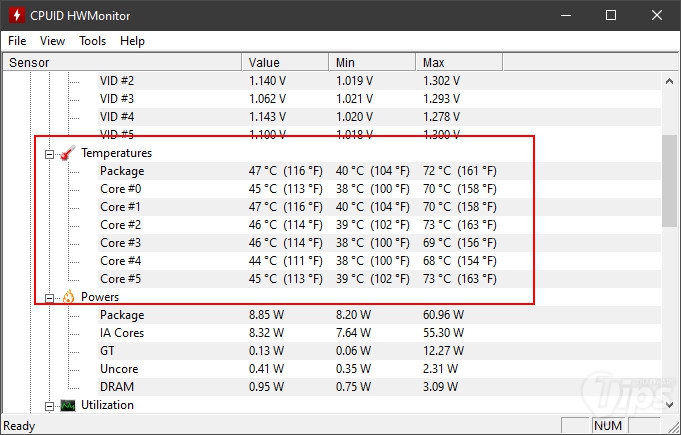The height and width of the screenshot is (435, 681).
Task: Click the 72 °C (161 °F) Package max
Action: [460, 171]
